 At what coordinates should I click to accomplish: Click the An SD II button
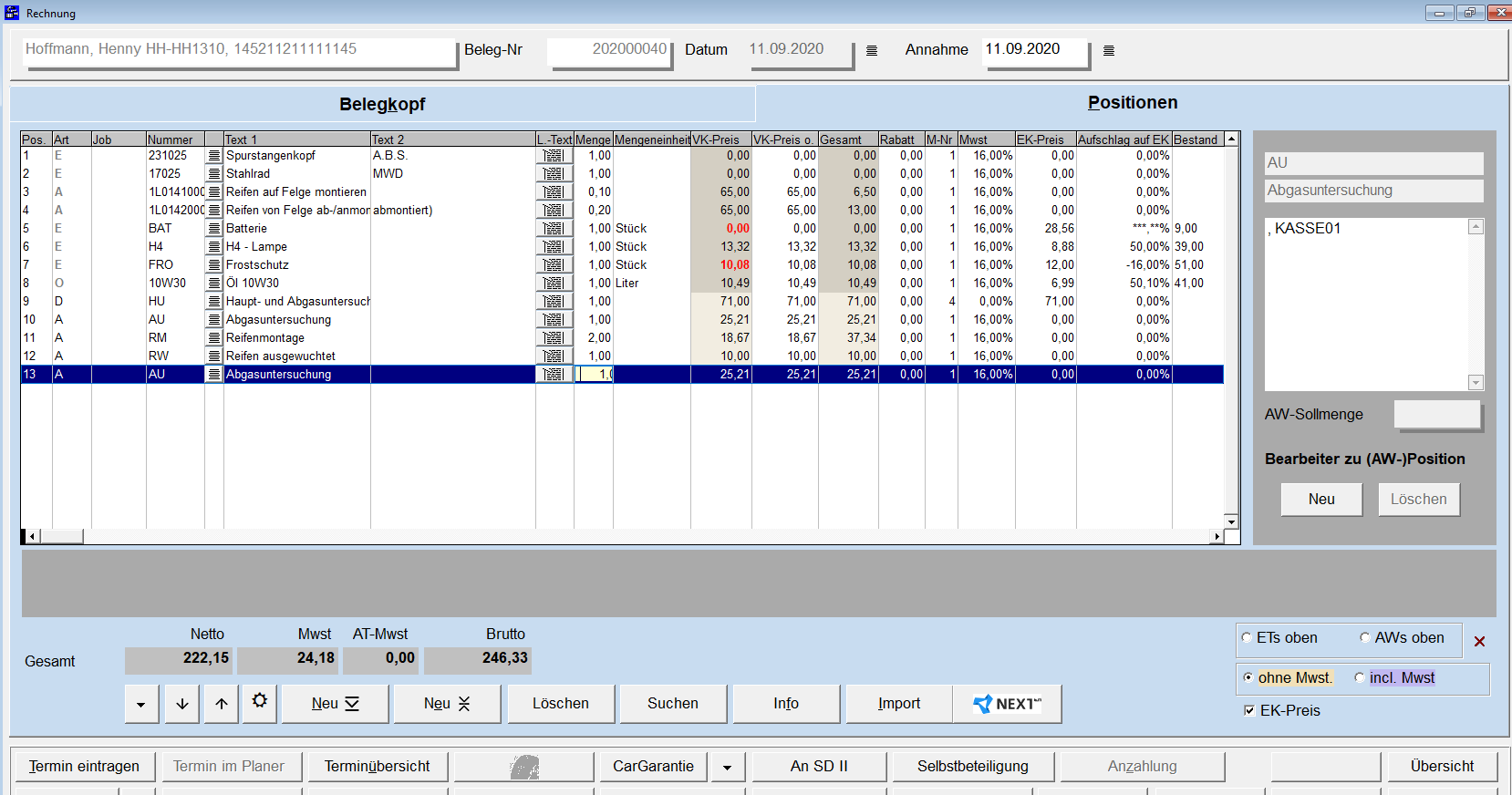coord(819,767)
